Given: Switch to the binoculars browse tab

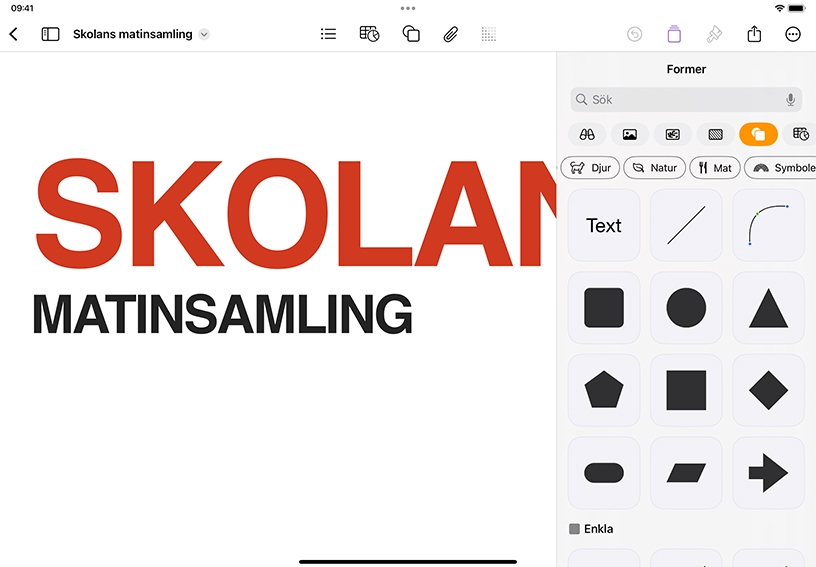Looking at the screenshot, I should (587, 135).
